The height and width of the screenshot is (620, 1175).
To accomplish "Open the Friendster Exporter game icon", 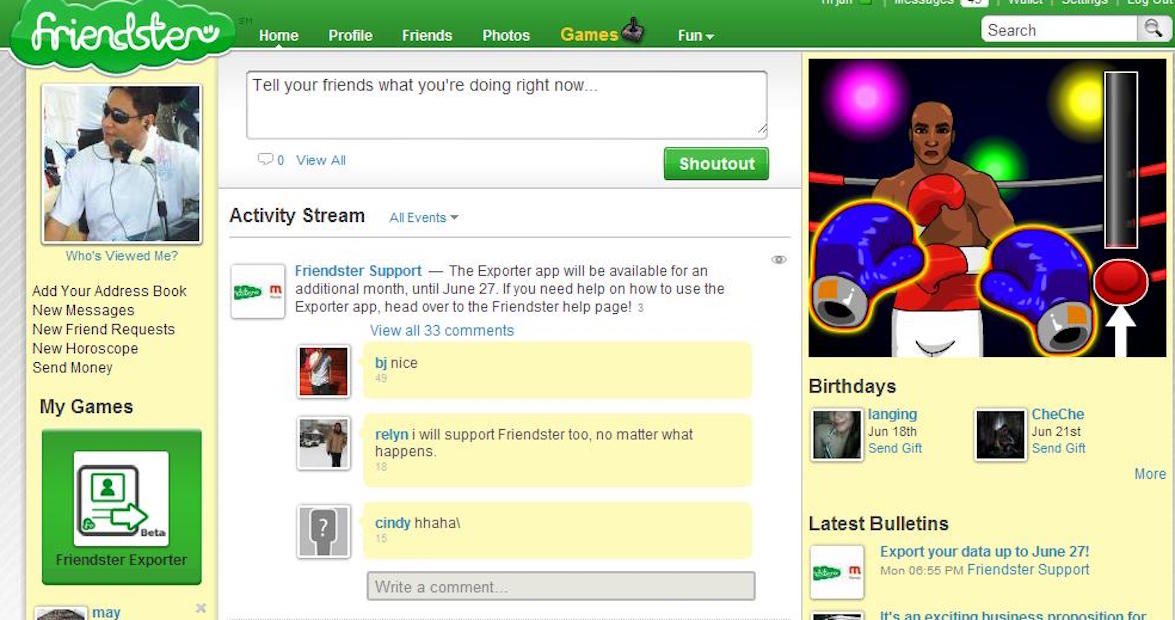I will (x=121, y=498).
